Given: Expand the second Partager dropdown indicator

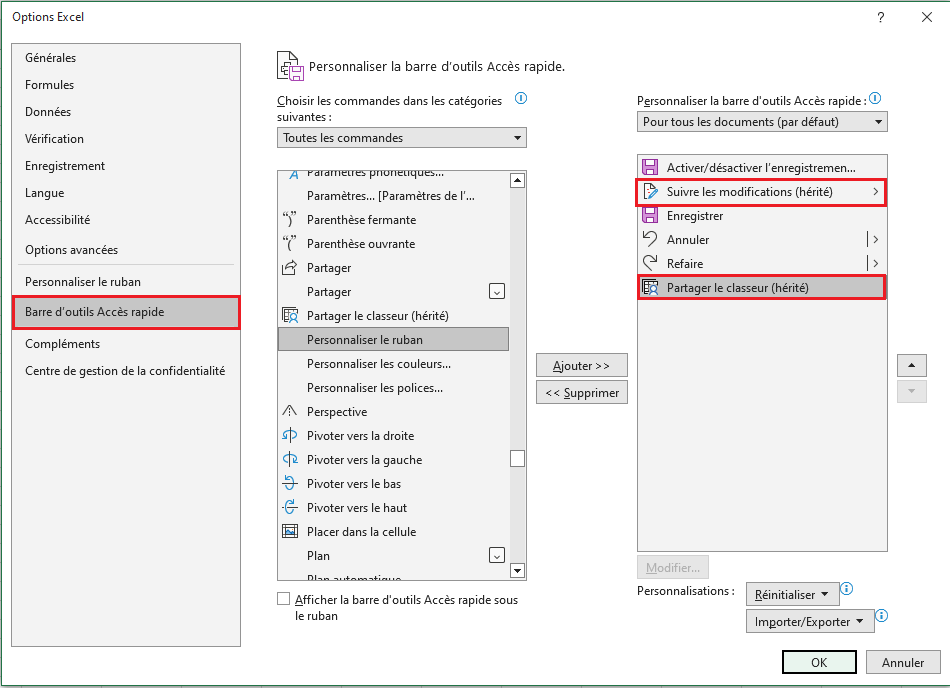Looking at the screenshot, I should click(x=497, y=292).
